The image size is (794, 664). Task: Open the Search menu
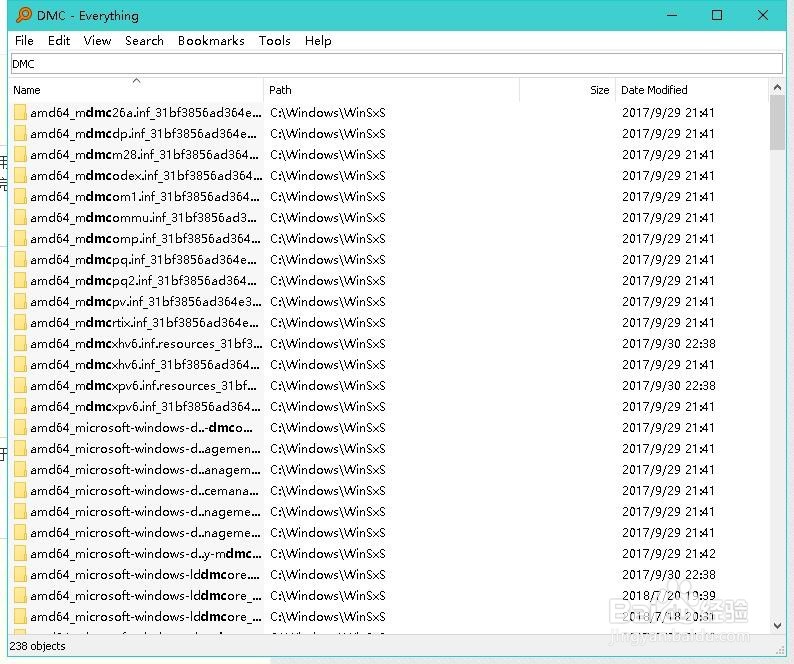(x=144, y=41)
